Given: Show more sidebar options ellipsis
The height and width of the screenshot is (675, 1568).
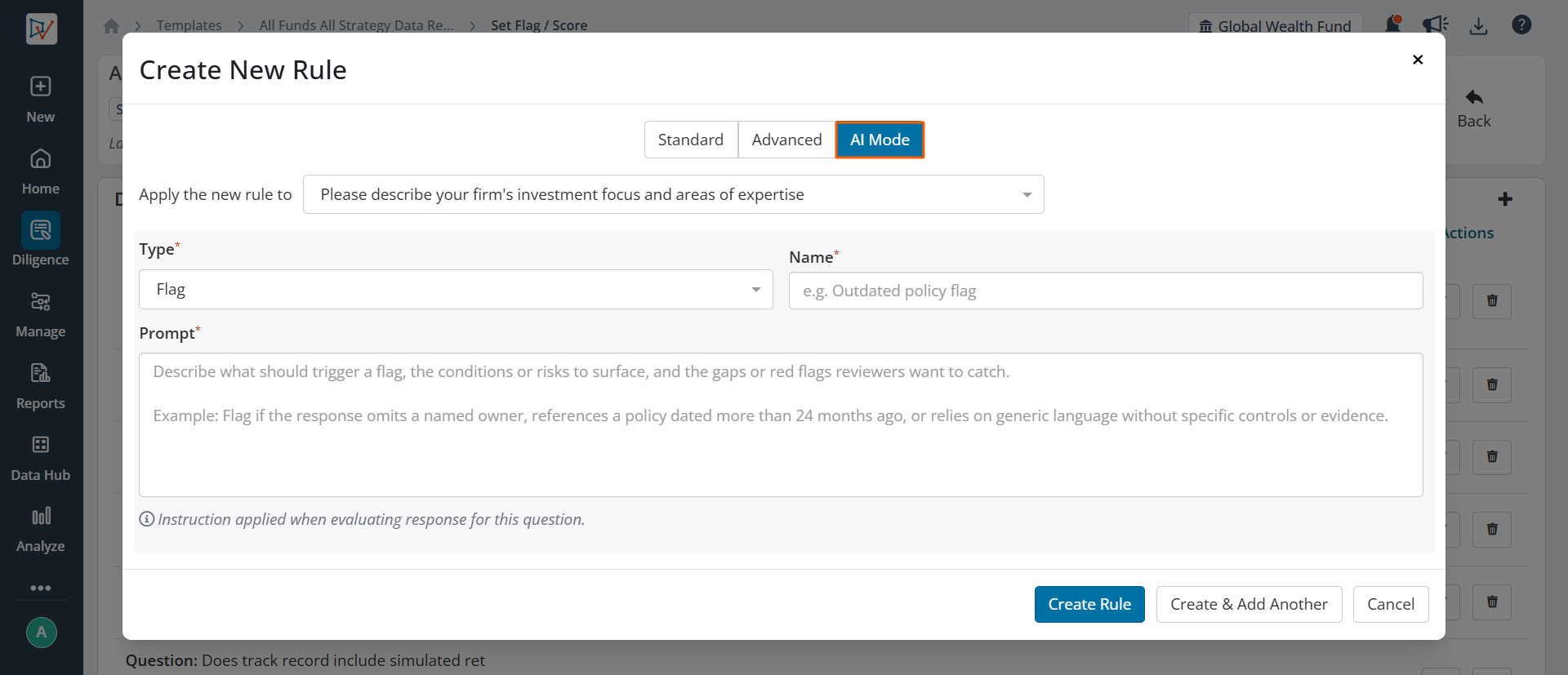Looking at the screenshot, I should (41, 588).
